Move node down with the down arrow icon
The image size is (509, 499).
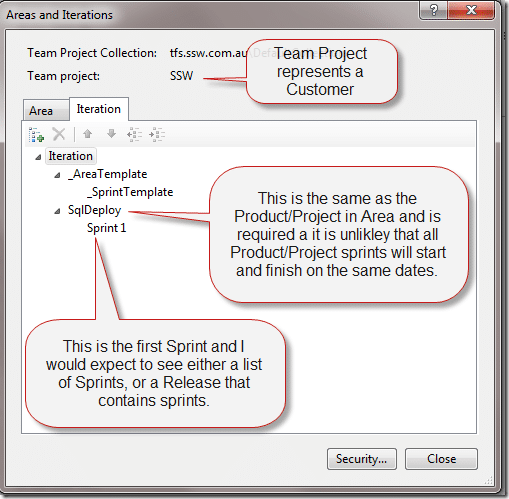111,134
